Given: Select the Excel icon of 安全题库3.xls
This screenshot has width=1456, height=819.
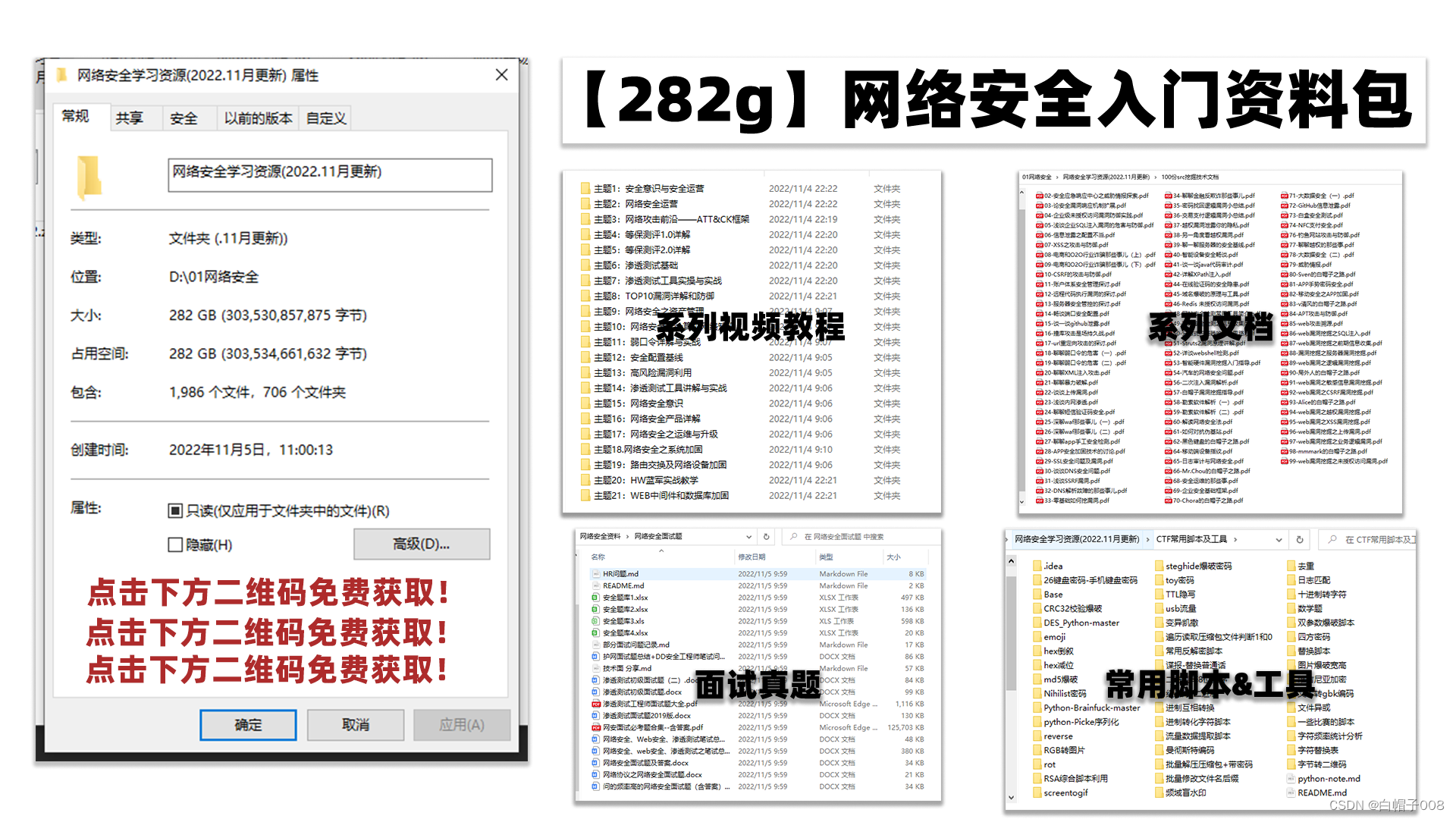Looking at the screenshot, I should (x=595, y=621).
